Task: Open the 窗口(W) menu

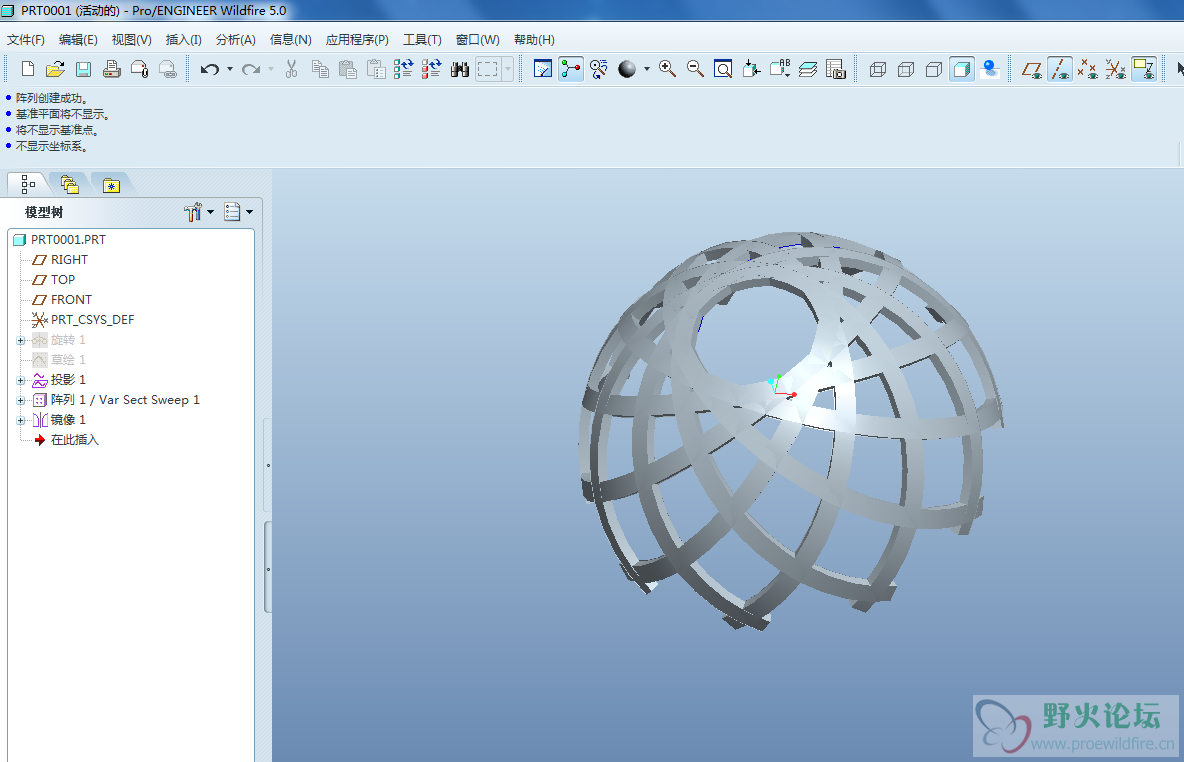Action: click(x=477, y=40)
